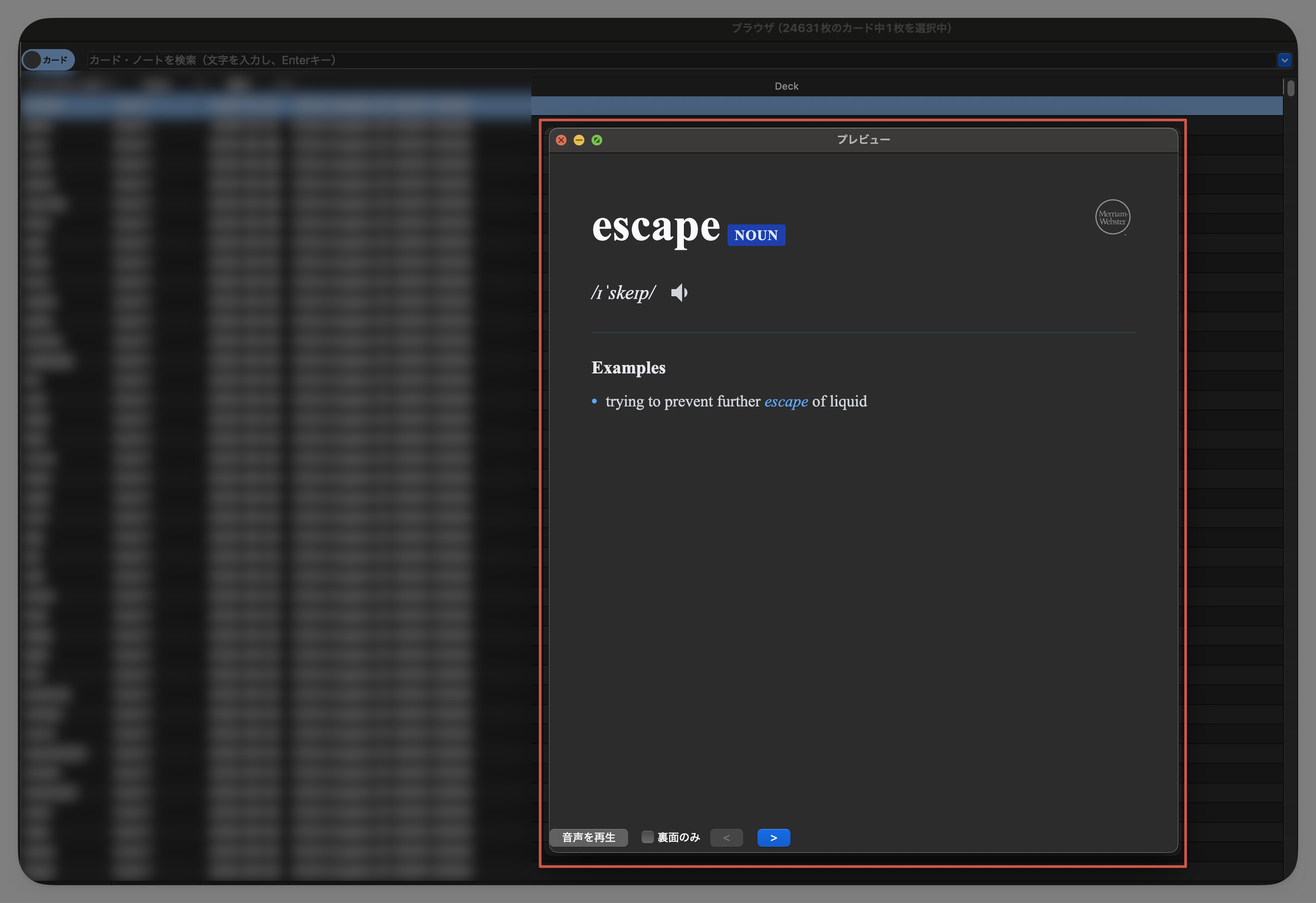The height and width of the screenshot is (903, 1316).
Task: Click the /ɪˈskeɪp/ pronunciation text
Action: click(x=623, y=293)
